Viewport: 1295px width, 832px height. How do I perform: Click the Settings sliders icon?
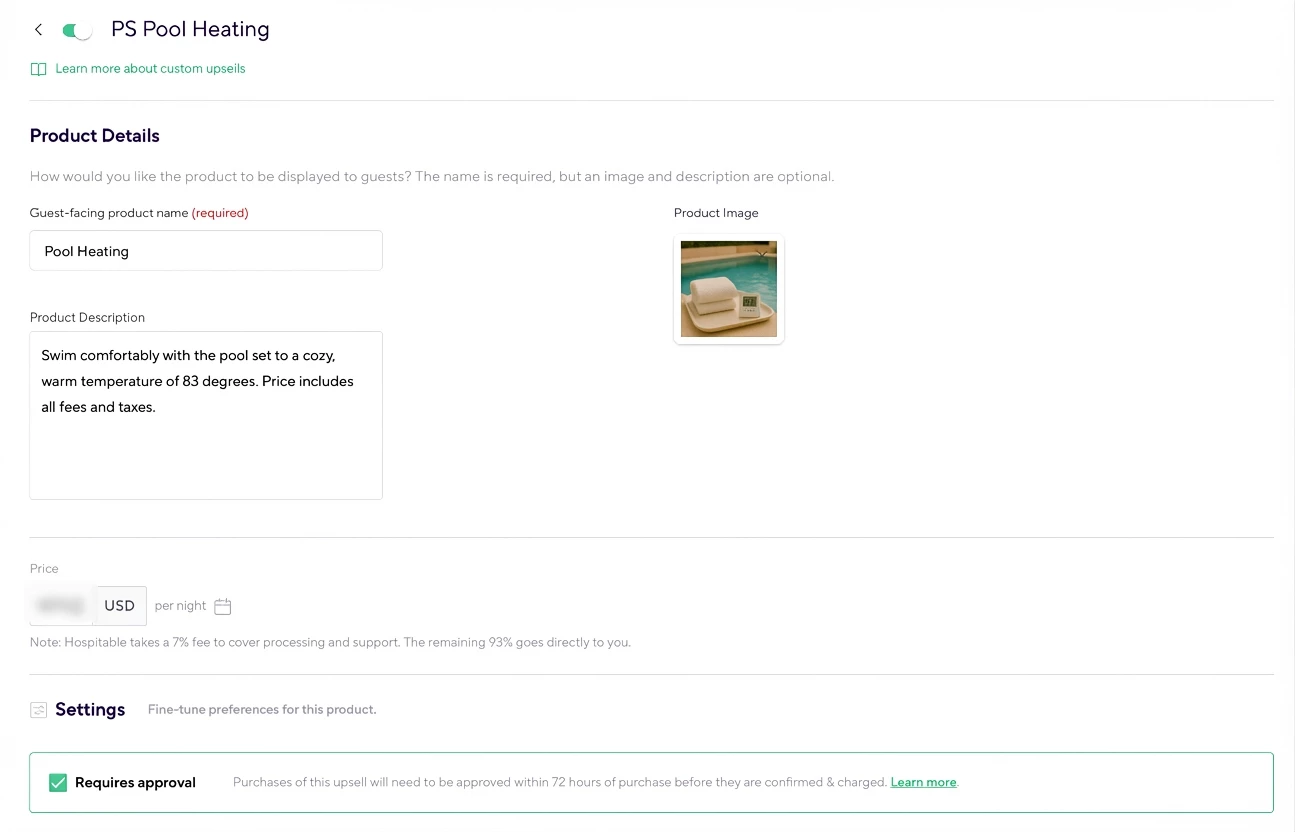(x=38, y=710)
